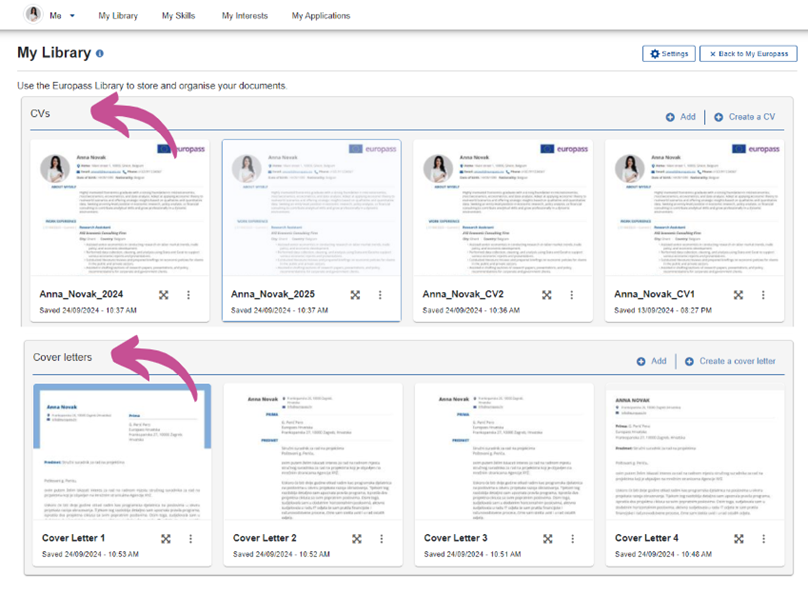This screenshot has width=808, height=596.
Task: Open more options for Cover Letter 4
Action: [764, 538]
